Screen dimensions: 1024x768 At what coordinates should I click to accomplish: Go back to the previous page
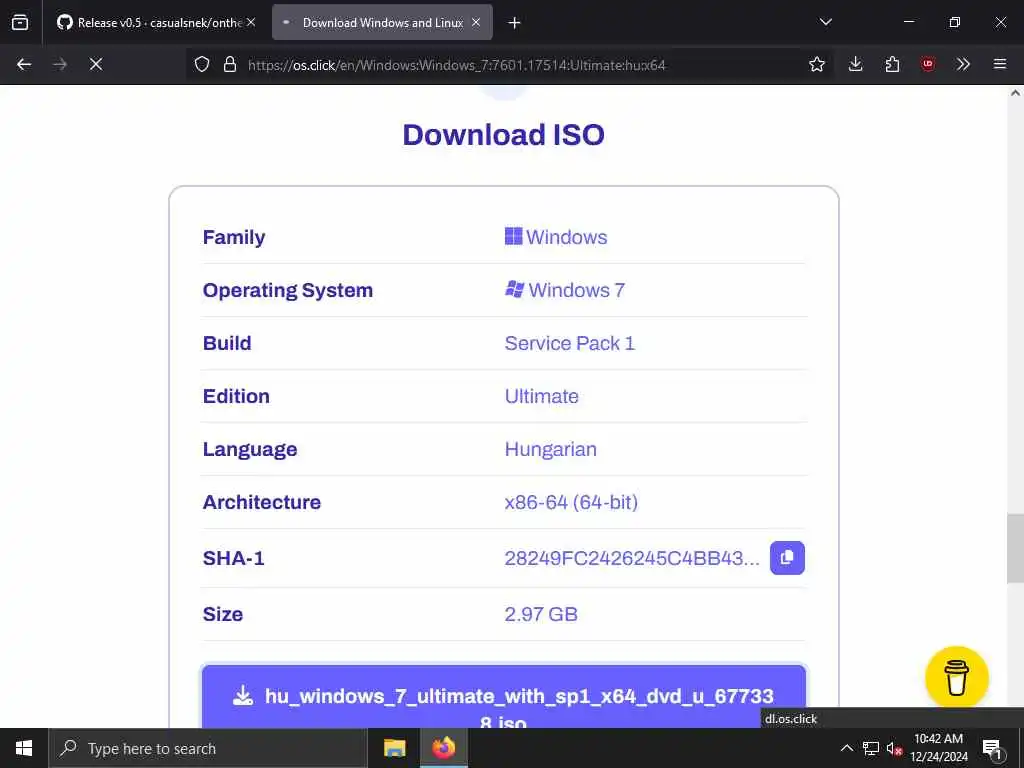(24, 64)
